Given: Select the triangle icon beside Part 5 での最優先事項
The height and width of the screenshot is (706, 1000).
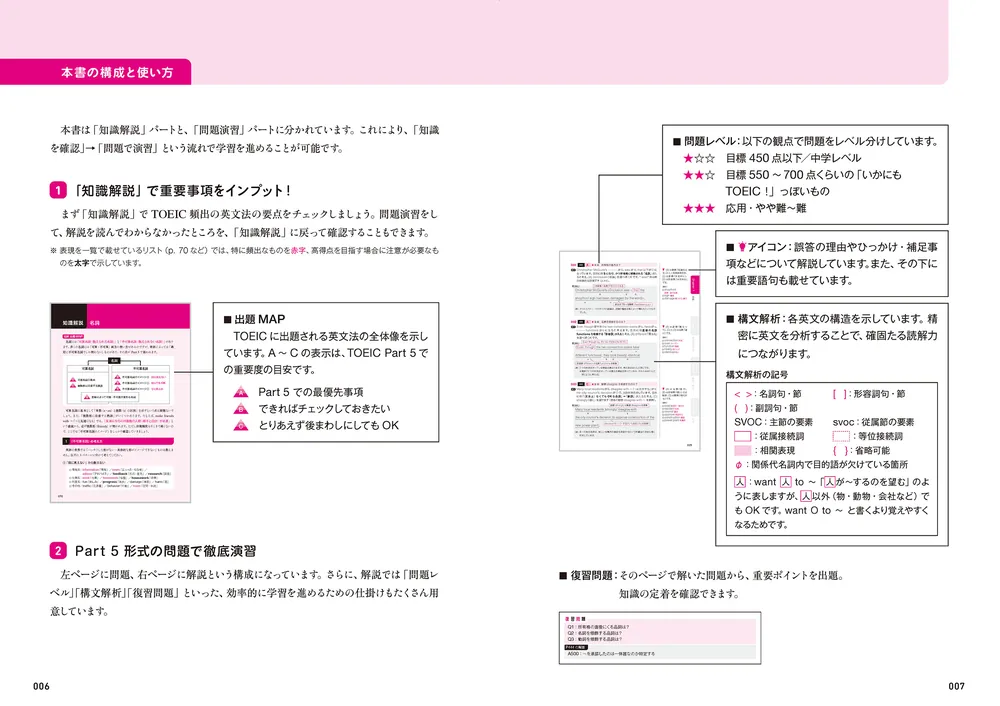Looking at the screenshot, I should pyautogui.click(x=240, y=392).
